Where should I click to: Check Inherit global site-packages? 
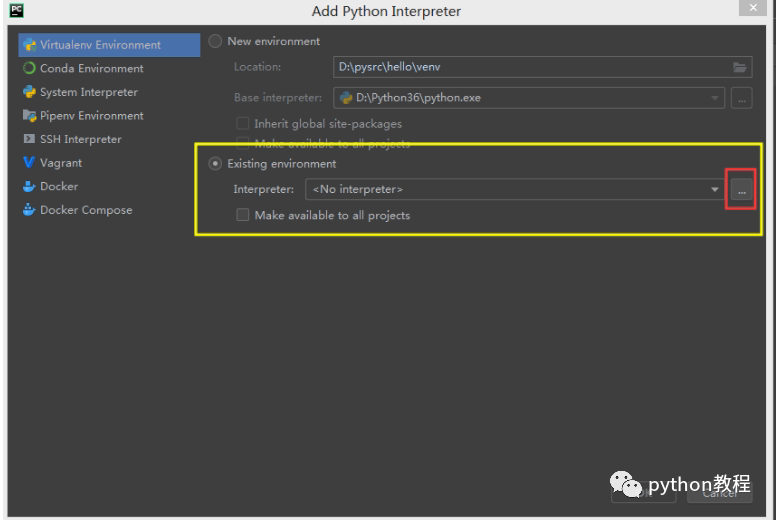click(242, 123)
